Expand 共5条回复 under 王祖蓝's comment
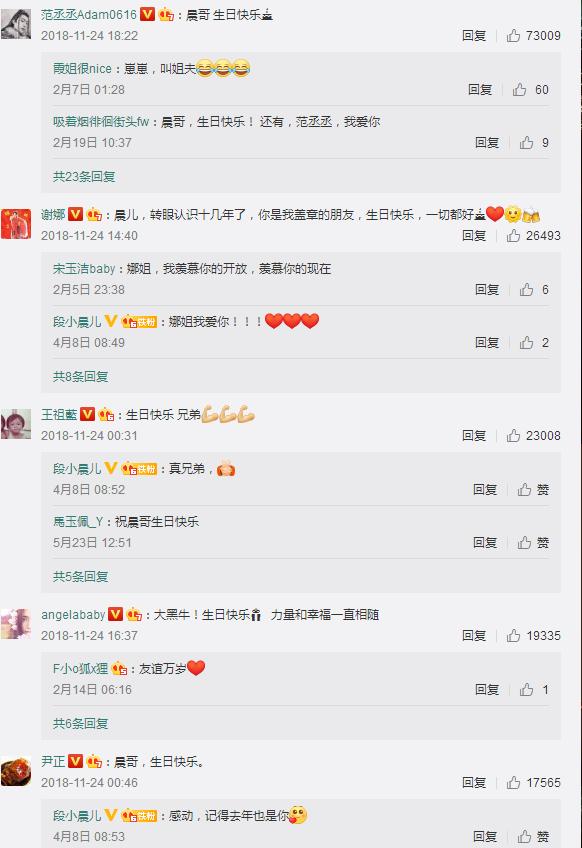Viewport: 582px width, 848px height. coord(81,577)
